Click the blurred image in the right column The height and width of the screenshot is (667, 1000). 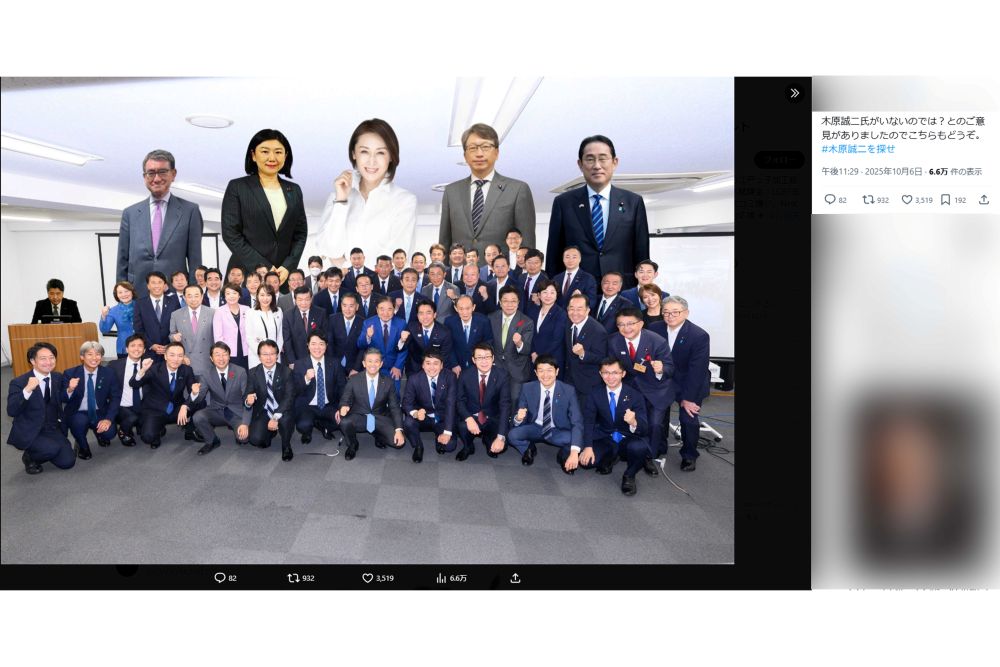pos(905,480)
